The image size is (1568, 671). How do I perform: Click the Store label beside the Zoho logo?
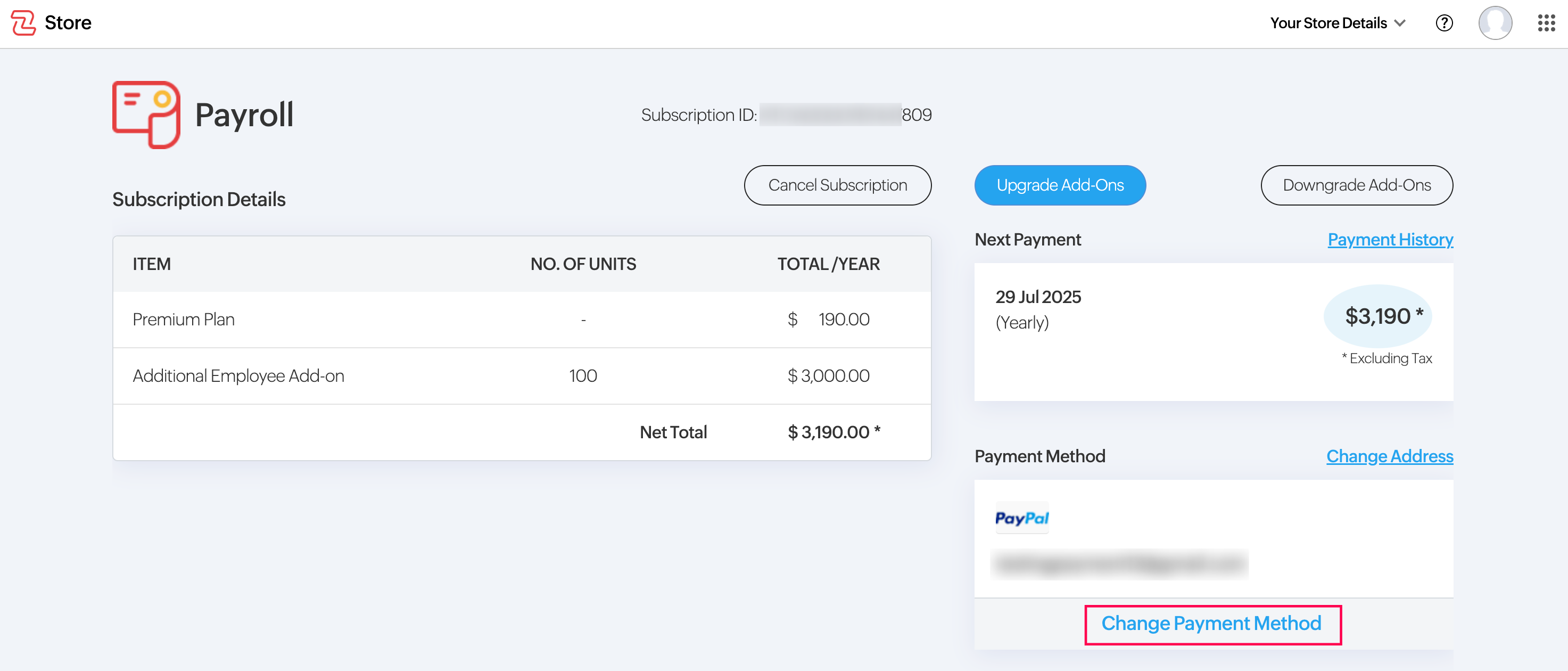pyautogui.click(x=68, y=22)
